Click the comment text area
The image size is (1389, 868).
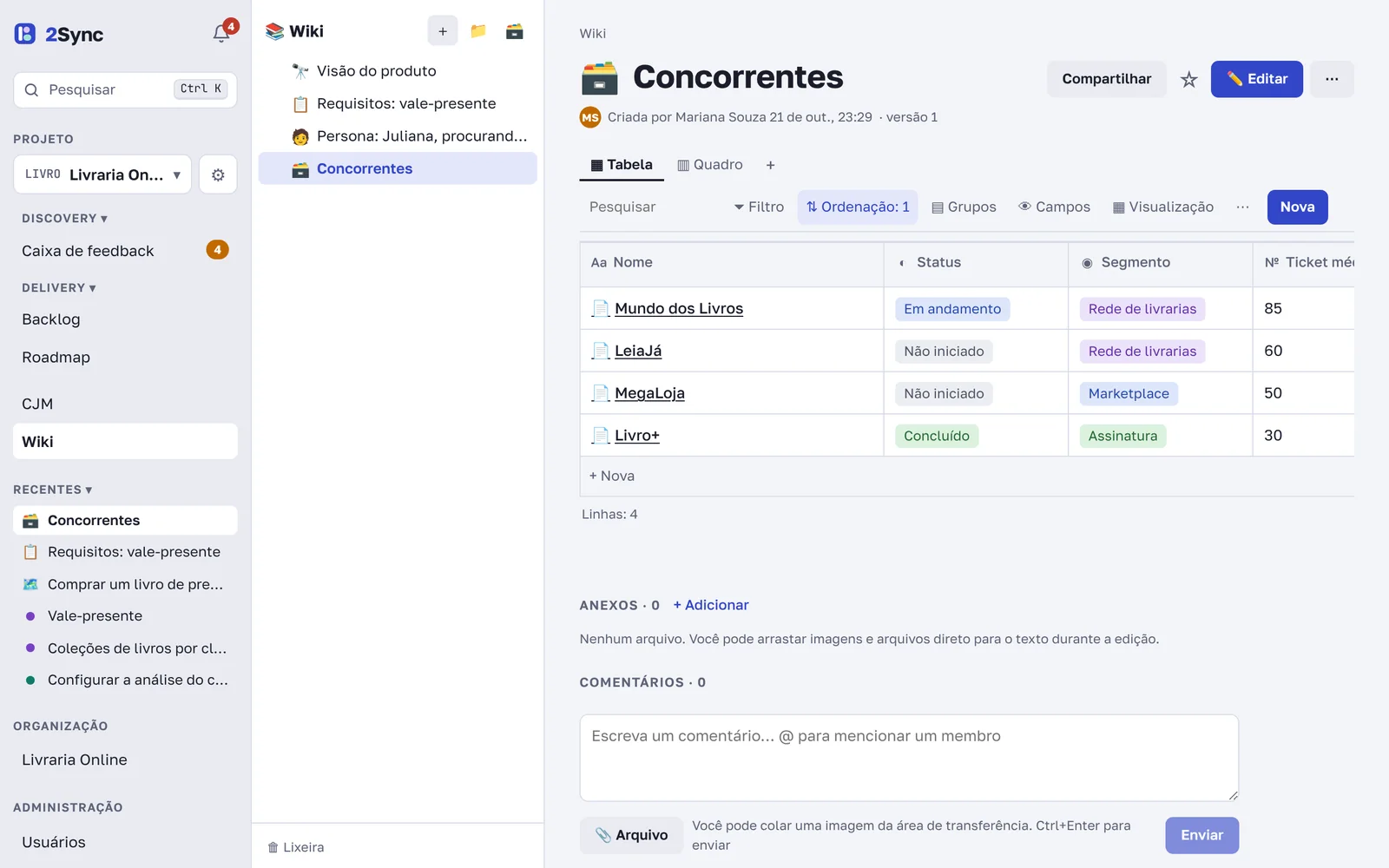point(909,758)
